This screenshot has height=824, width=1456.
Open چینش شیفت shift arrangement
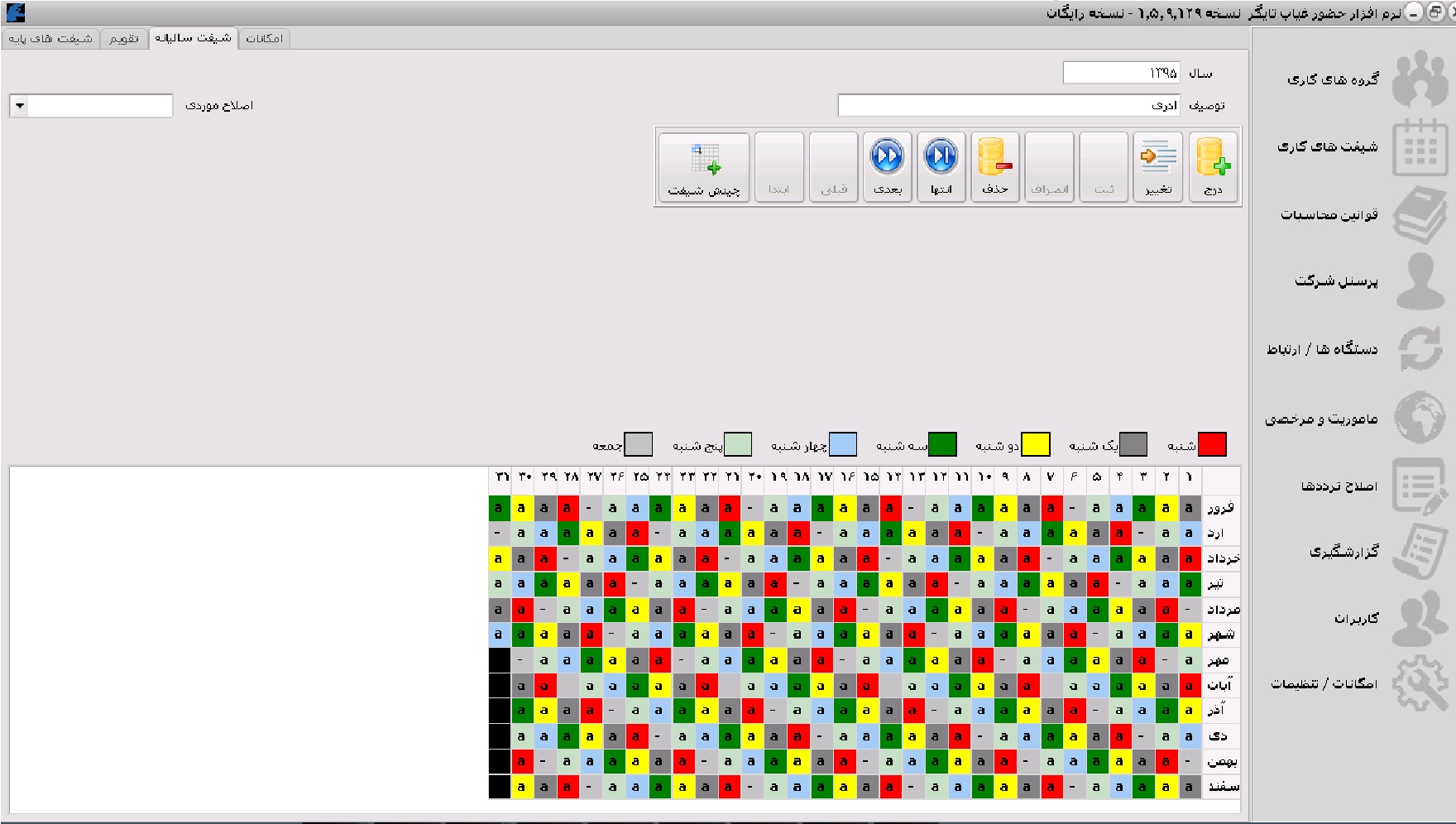(x=704, y=166)
